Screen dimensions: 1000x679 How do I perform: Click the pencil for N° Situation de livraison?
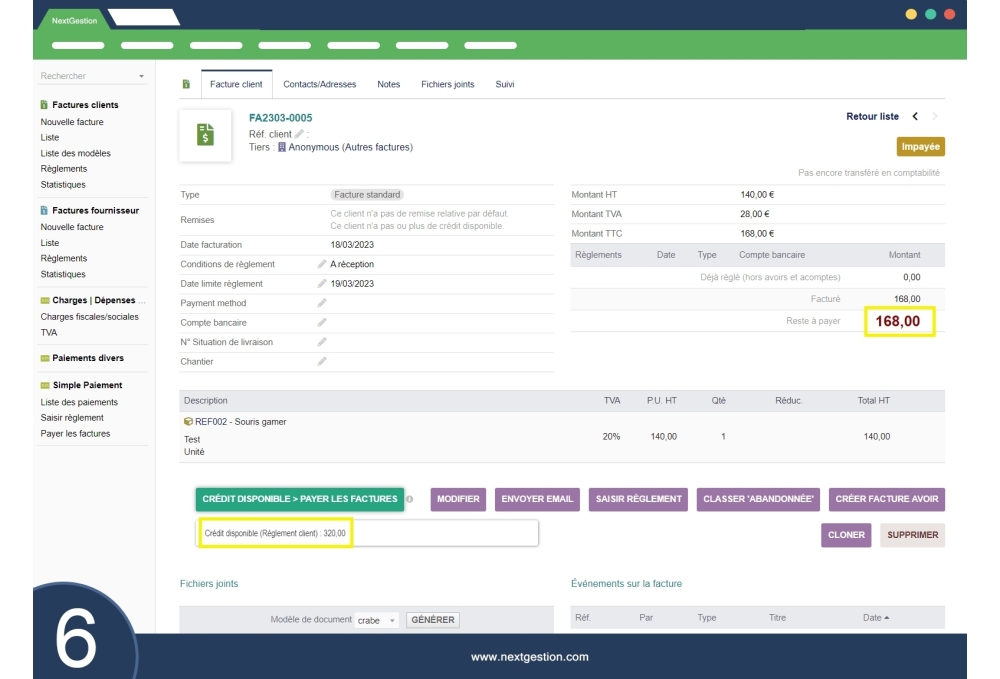[x=322, y=342]
